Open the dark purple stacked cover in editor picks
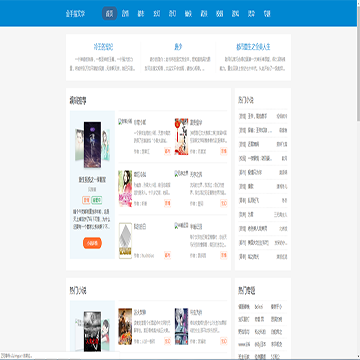The width and height of the screenshot is (360, 360). click(92, 145)
